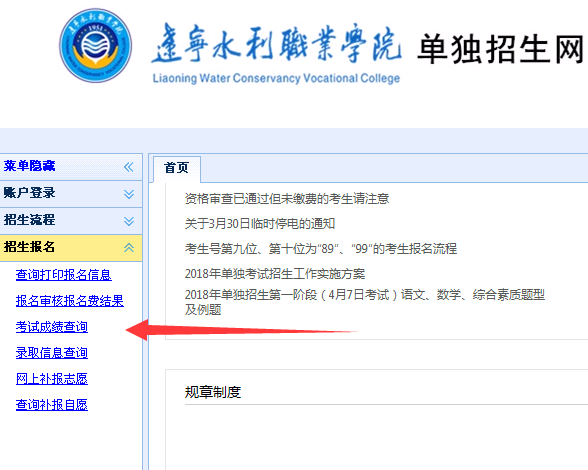Open the 首页 tab
This screenshot has height=470, width=588.
177,168
